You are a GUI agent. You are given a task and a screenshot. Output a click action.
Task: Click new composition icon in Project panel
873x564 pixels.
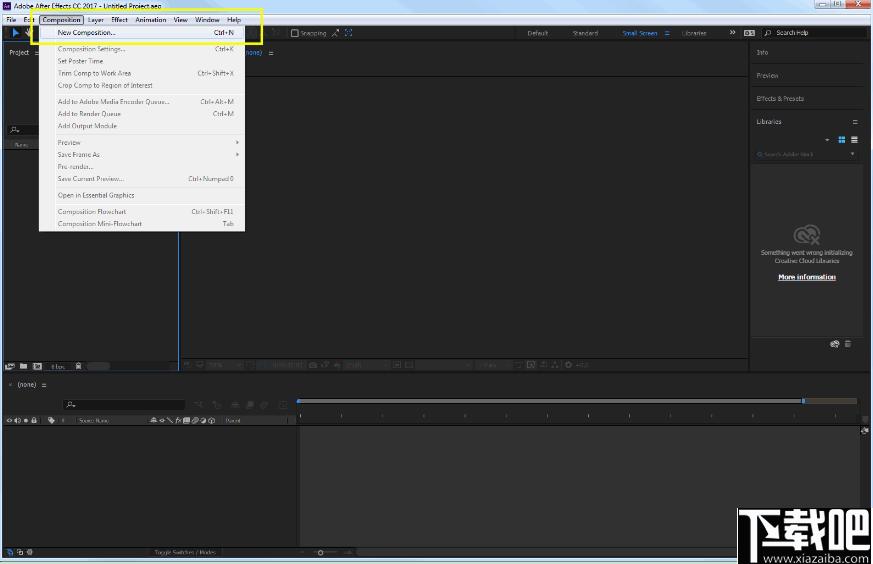37,366
